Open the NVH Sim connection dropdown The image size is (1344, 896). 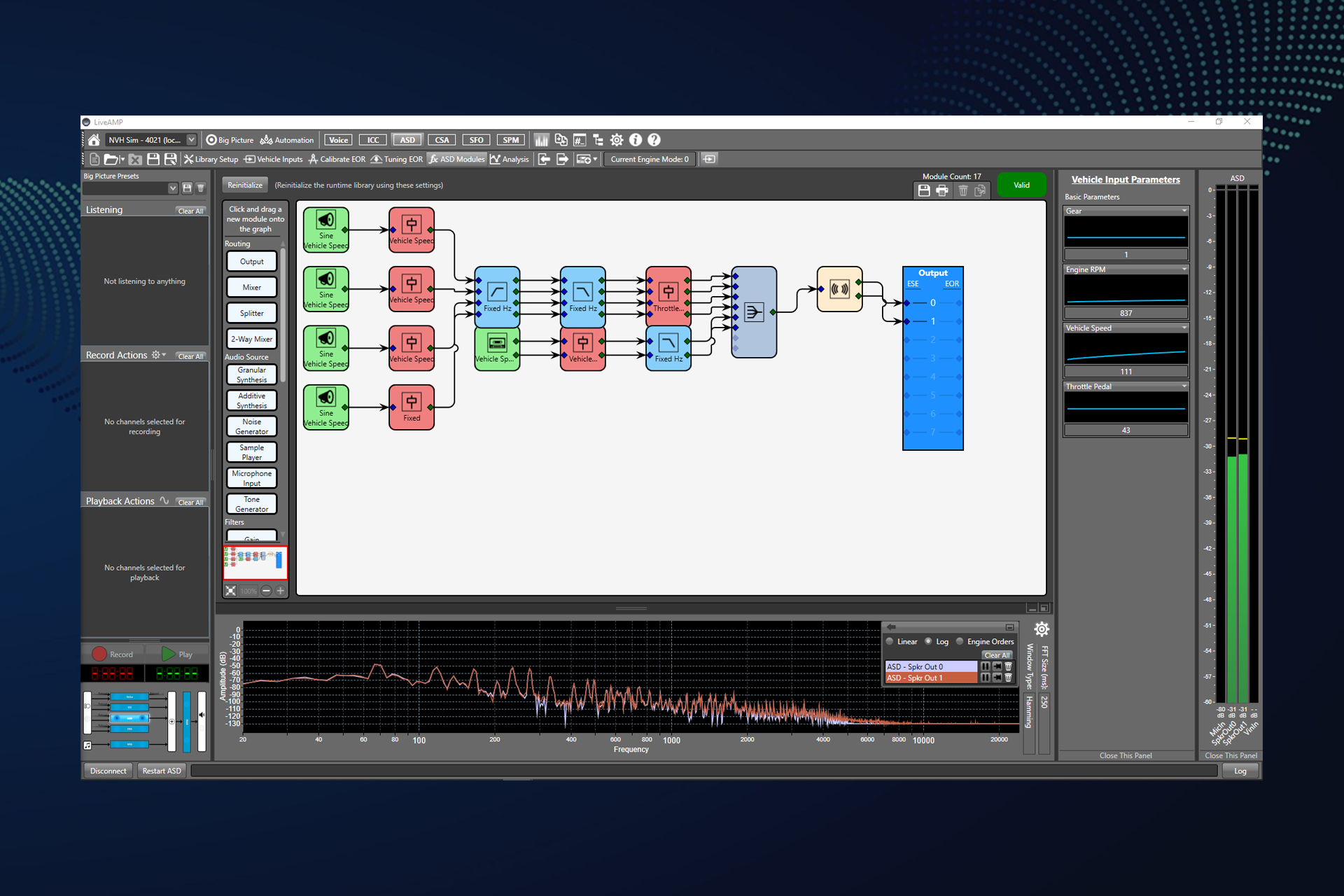191,140
